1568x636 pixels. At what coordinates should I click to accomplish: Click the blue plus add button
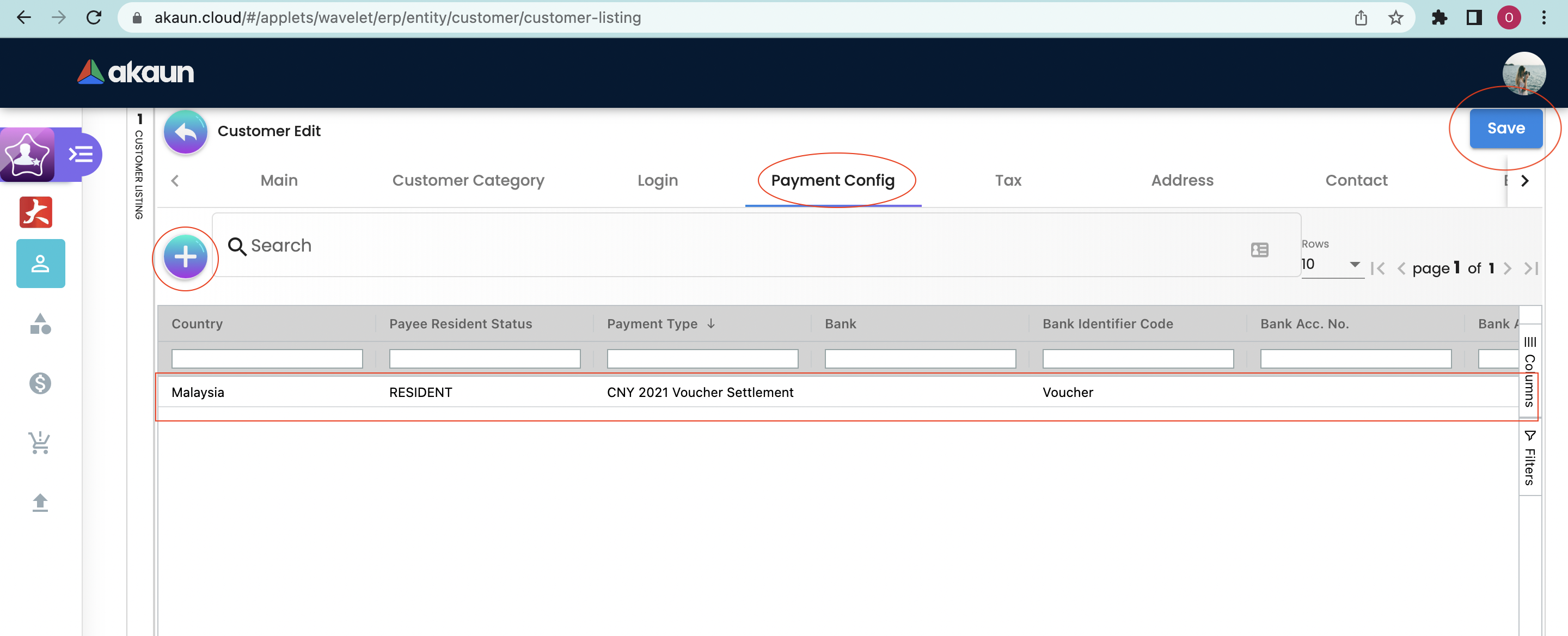(185, 258)
